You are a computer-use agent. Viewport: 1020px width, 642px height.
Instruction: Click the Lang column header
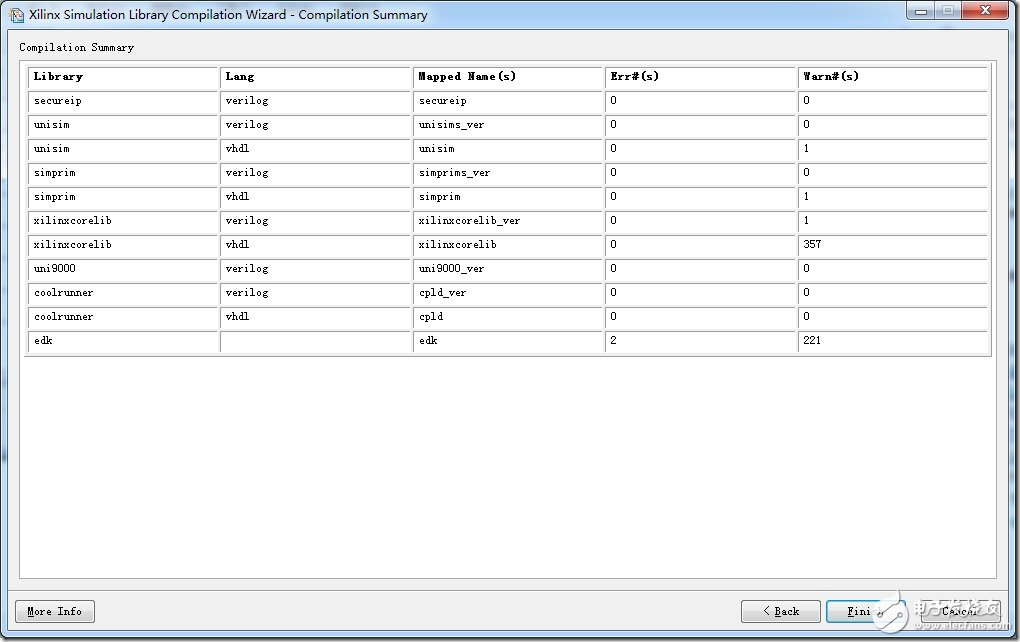pos(315,77)
